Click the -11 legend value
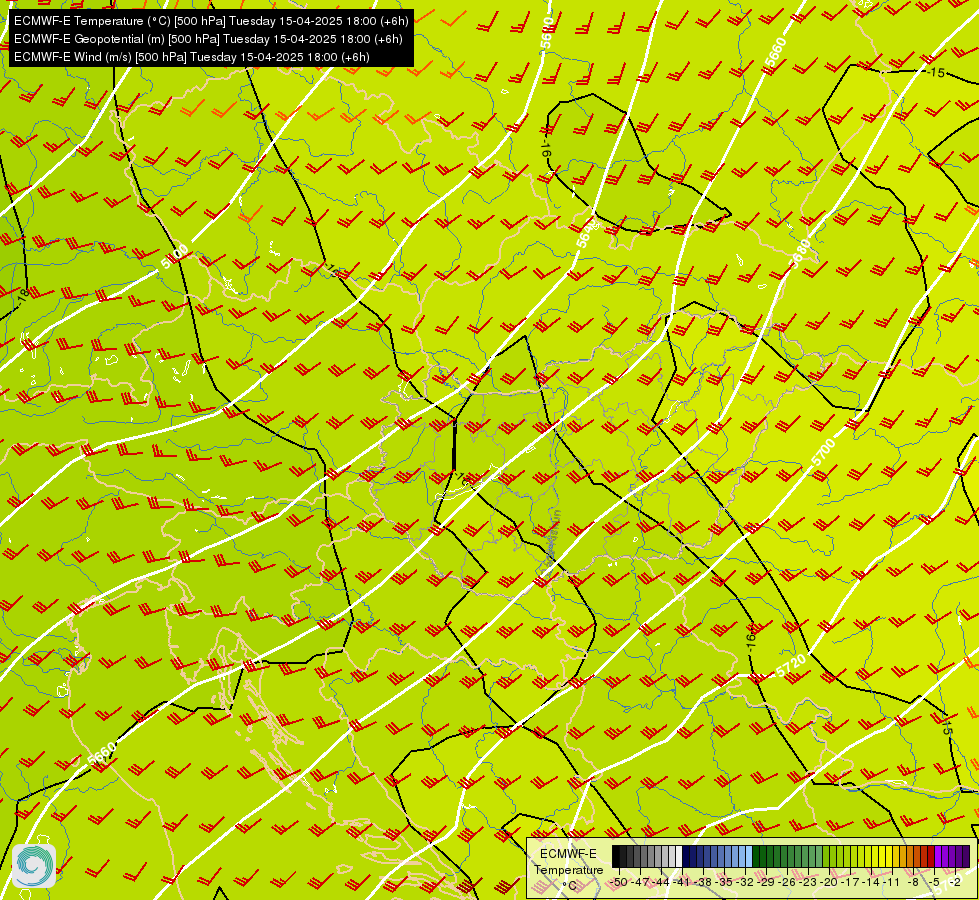The height and width of the screenshot is (900, 979). point(892,882)
